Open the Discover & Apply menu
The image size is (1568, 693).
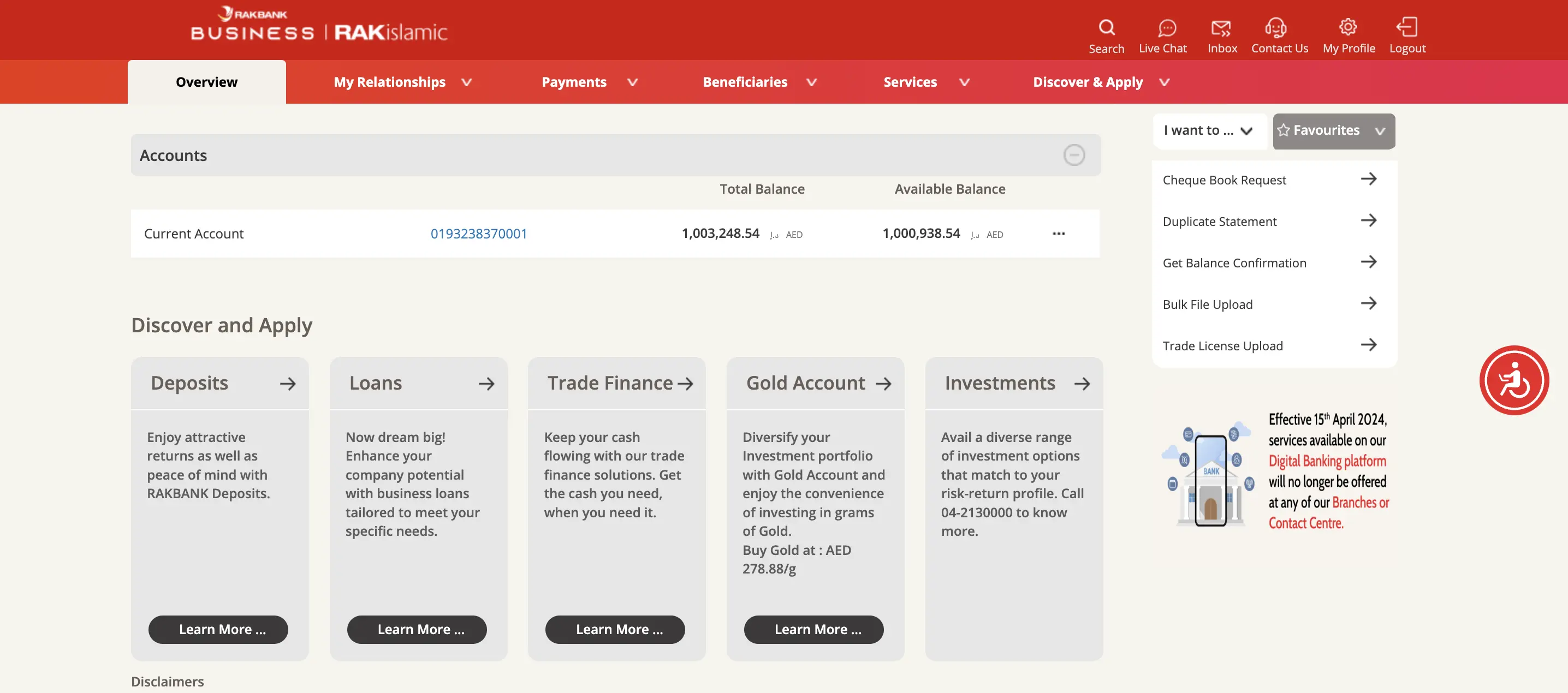click(1100, 82)
